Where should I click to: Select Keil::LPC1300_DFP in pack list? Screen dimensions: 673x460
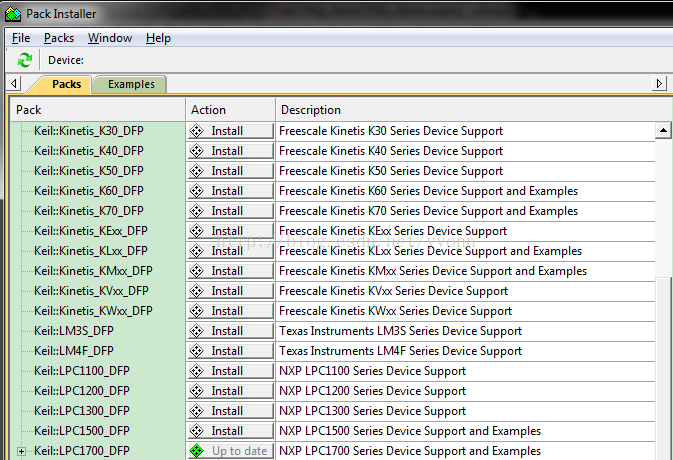[x=82, y=411]
